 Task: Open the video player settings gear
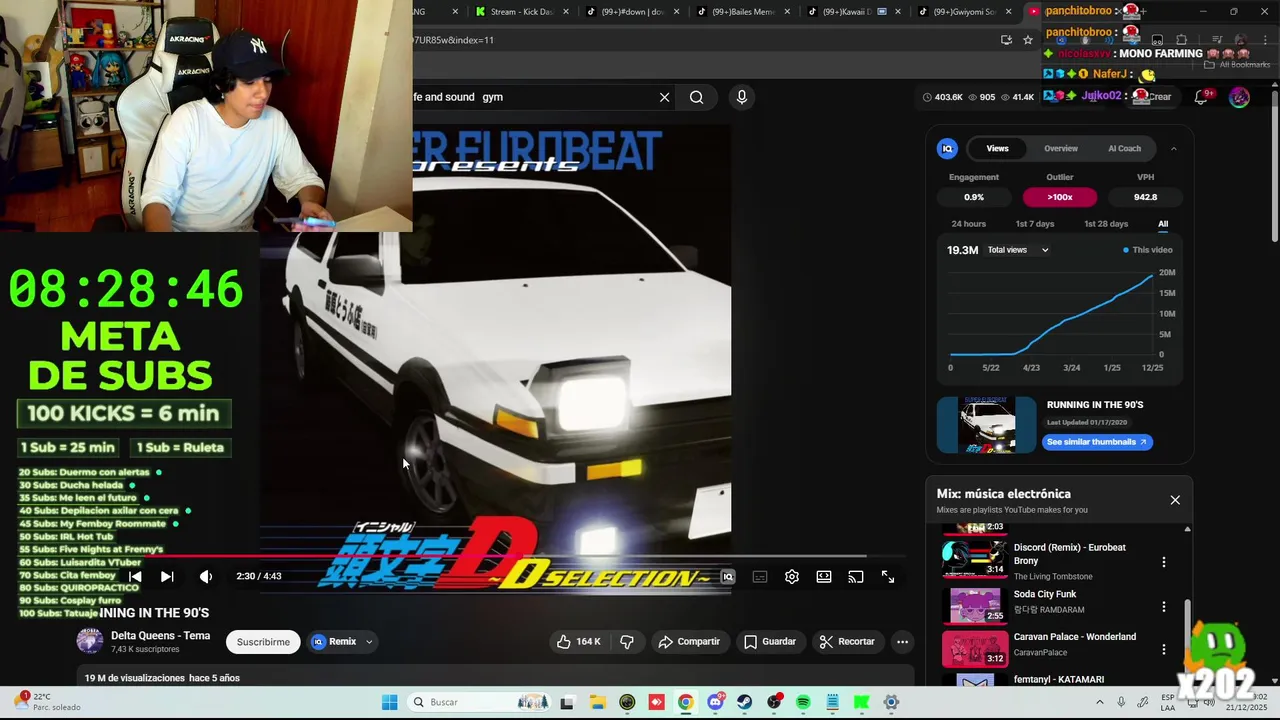coord(792,577)
